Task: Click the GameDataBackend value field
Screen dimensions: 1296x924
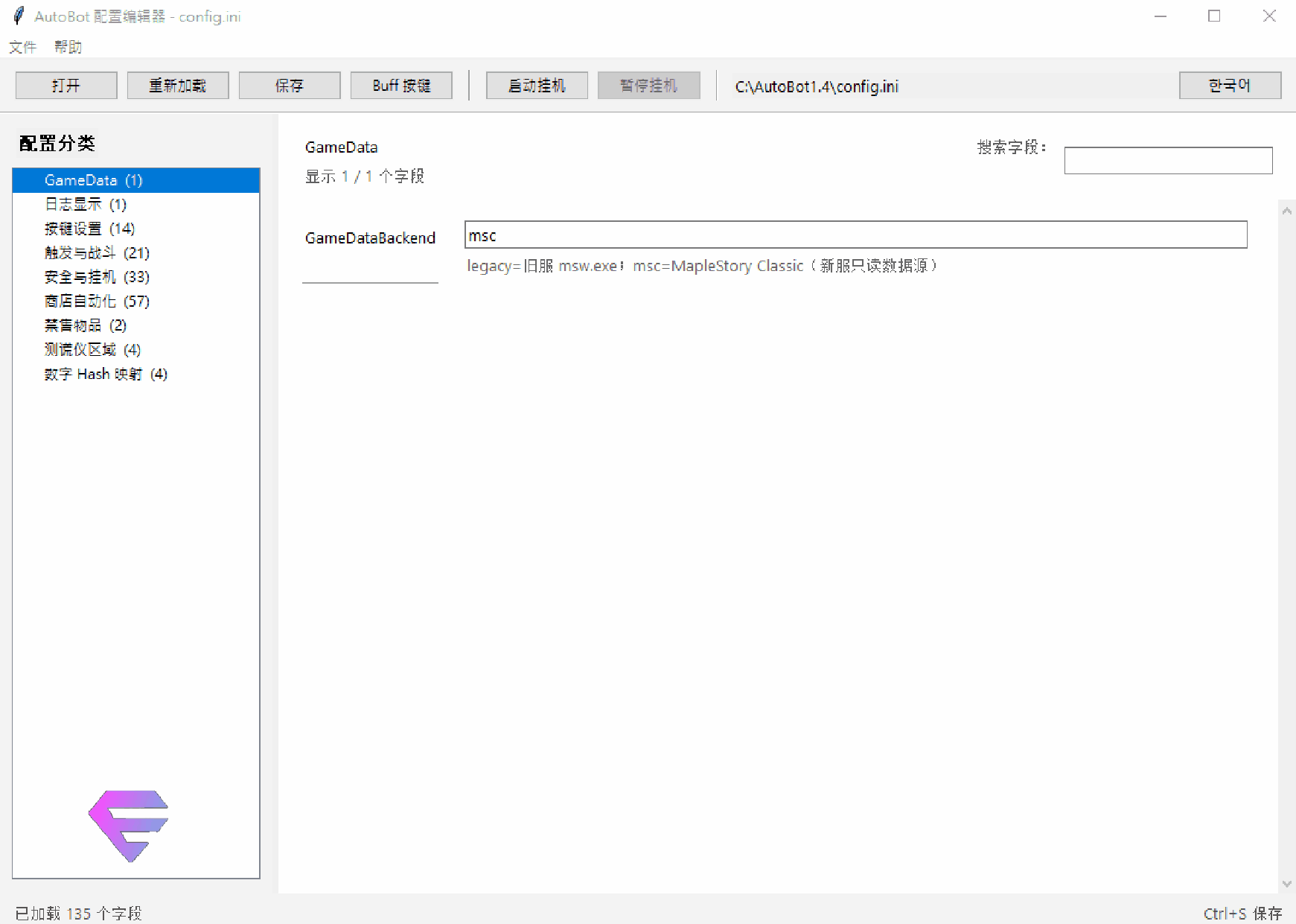Action: (855, 235)
